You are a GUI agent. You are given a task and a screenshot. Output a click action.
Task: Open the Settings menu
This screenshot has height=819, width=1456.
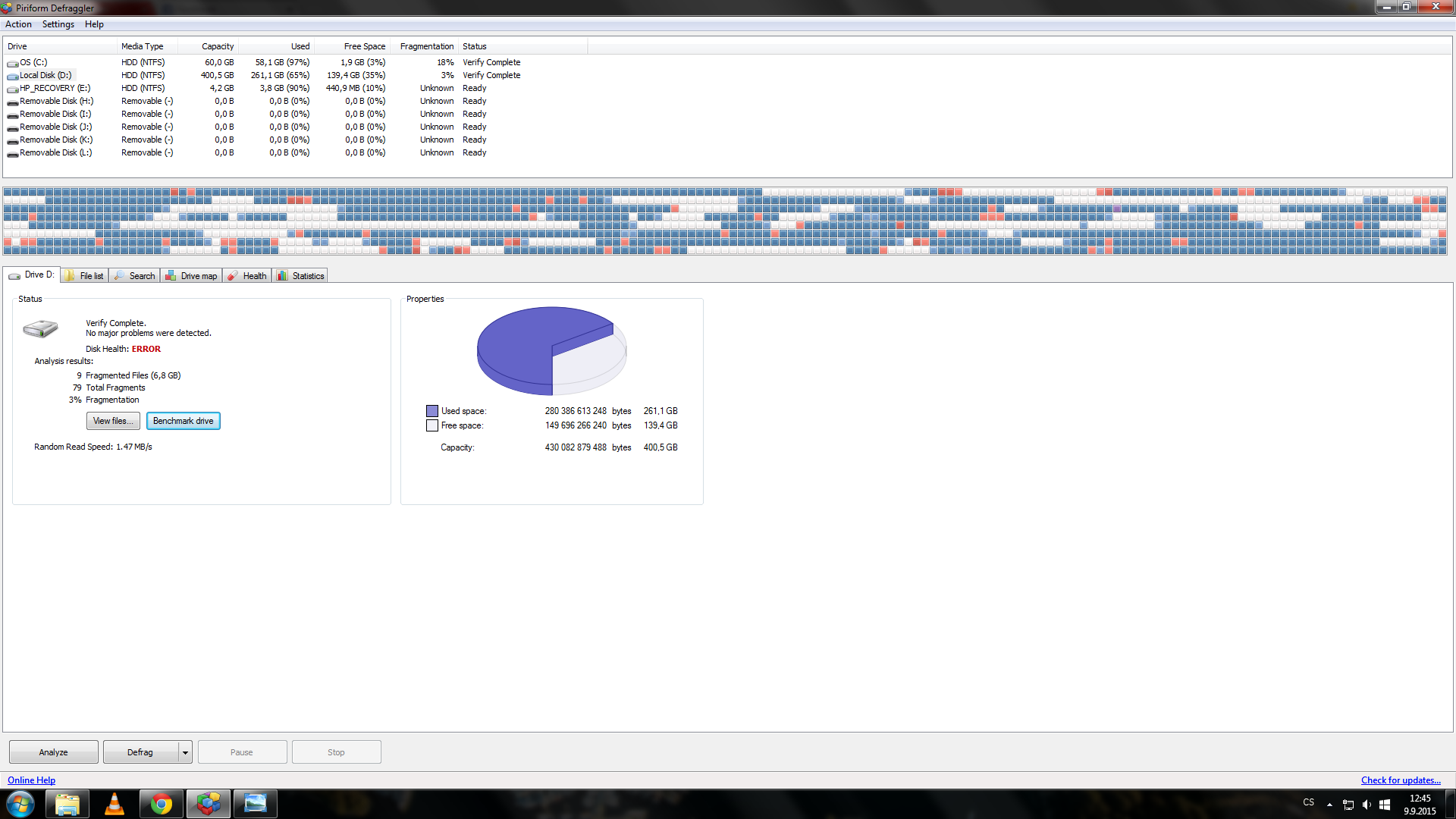click(58, 24)
